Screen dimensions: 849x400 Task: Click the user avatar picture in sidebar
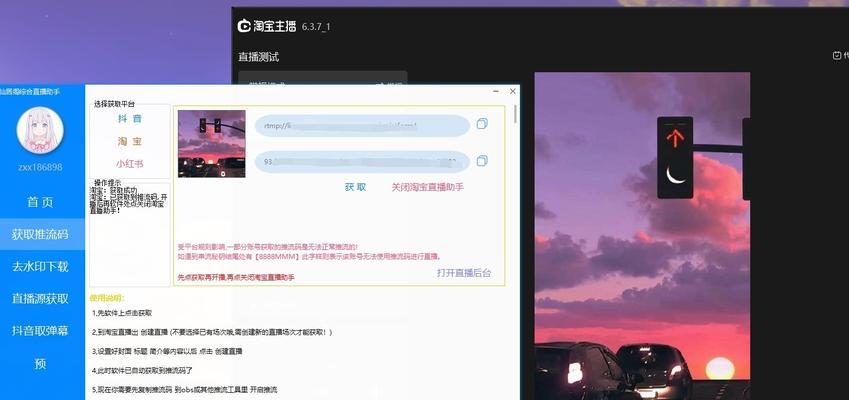pyautogui.click(x=40, y=130)
